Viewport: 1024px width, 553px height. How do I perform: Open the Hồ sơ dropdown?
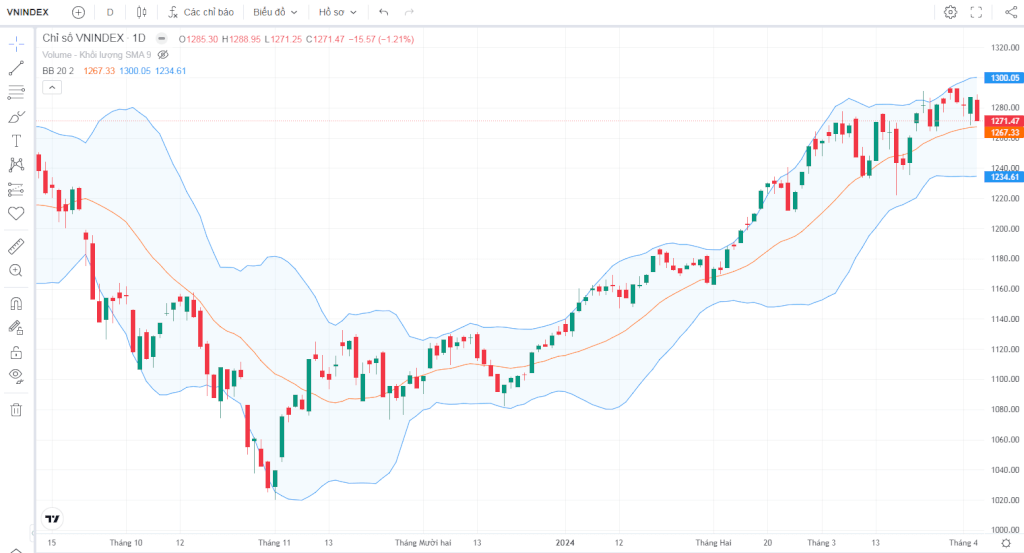[338, 12]
